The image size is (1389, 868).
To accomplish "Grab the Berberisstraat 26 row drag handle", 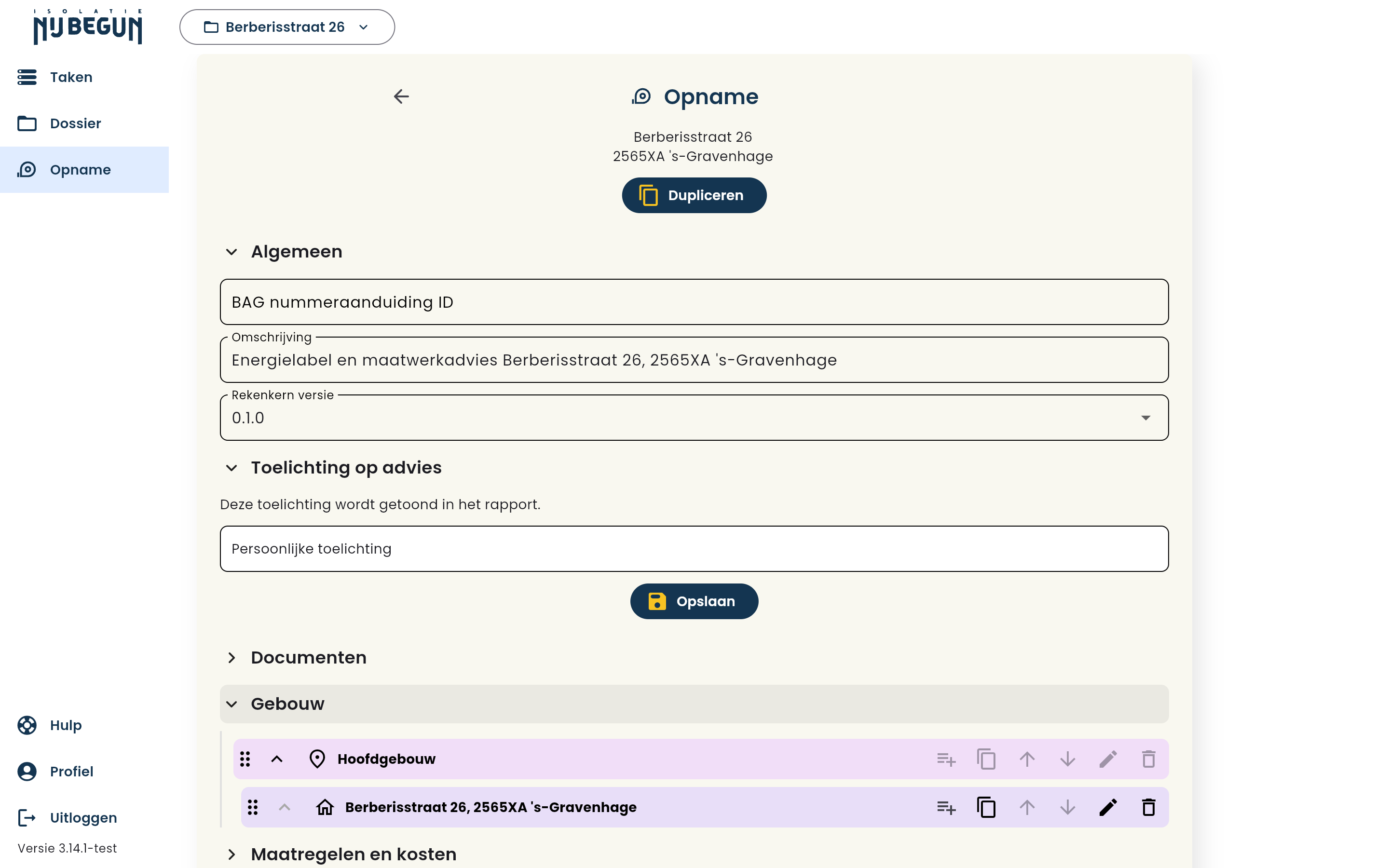I will click(x=253, y=807).
